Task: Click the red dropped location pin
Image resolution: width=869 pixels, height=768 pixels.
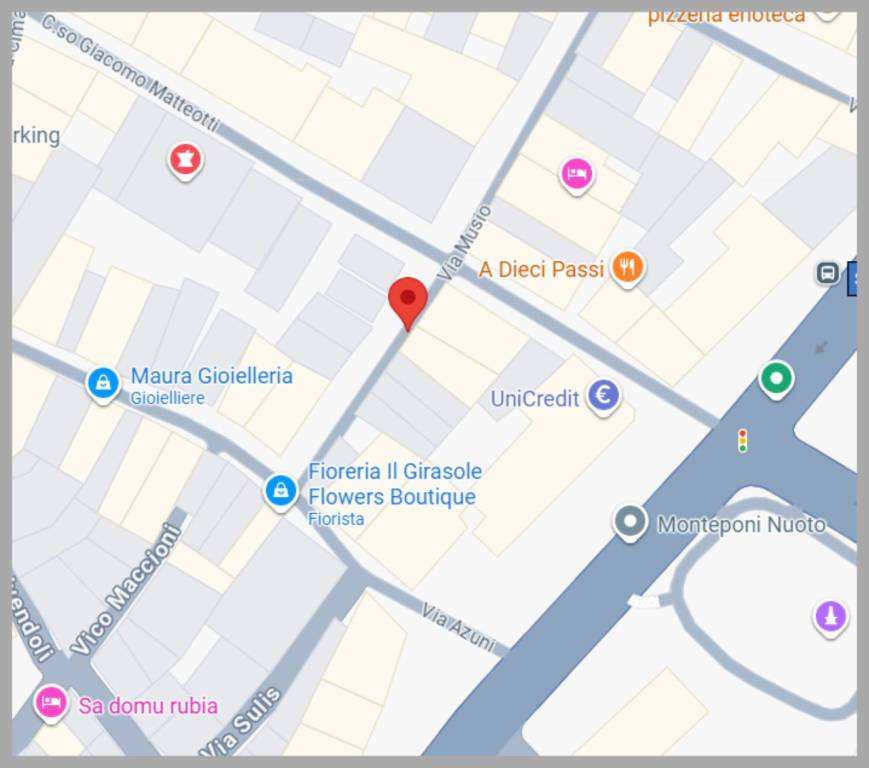Action: pos(408,304)
